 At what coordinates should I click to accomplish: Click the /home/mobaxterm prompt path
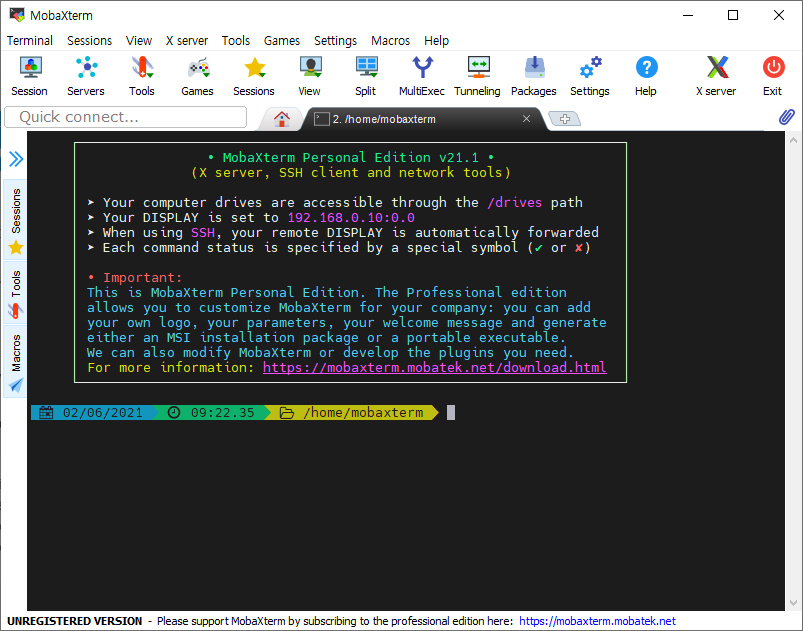click(363, 412)
